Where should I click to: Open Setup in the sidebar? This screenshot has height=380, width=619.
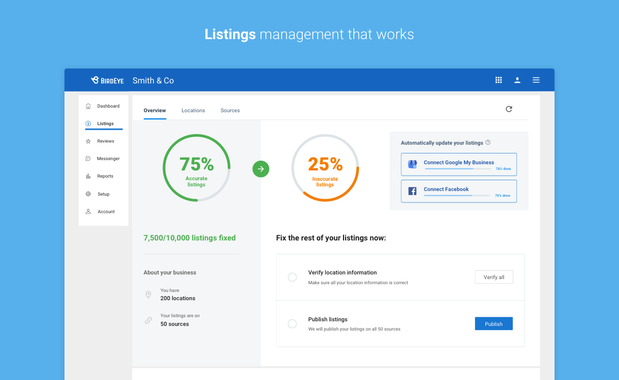(x=103, y=194)
